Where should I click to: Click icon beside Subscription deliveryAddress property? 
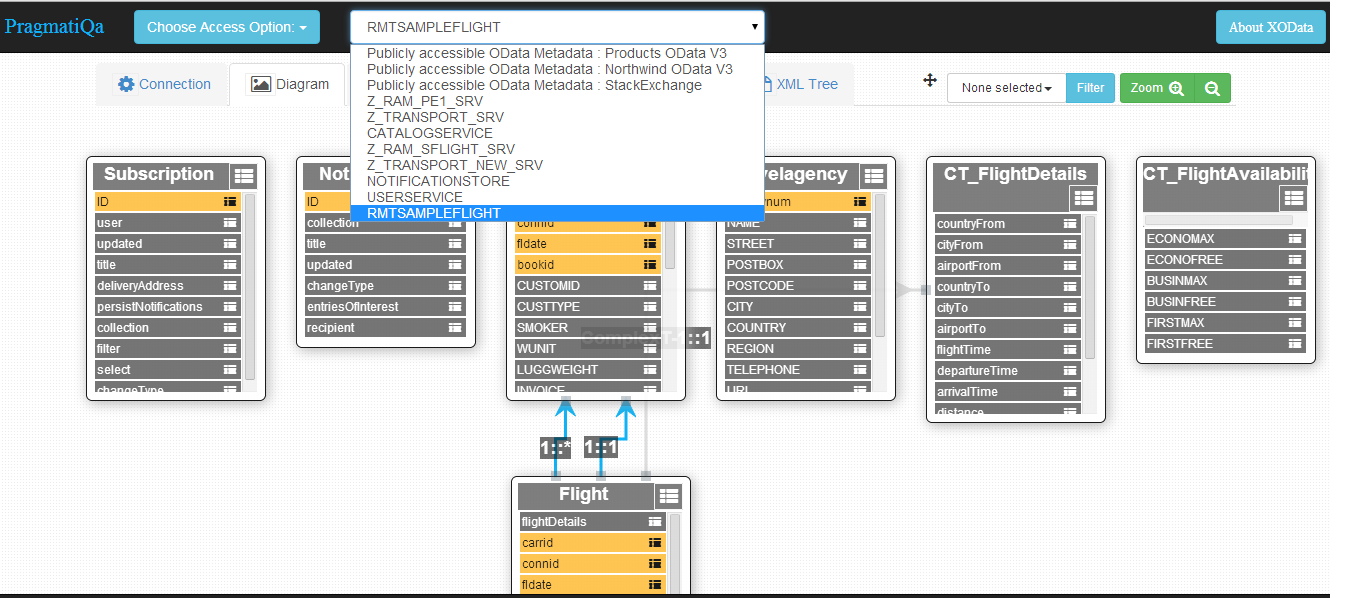point(230,286)
